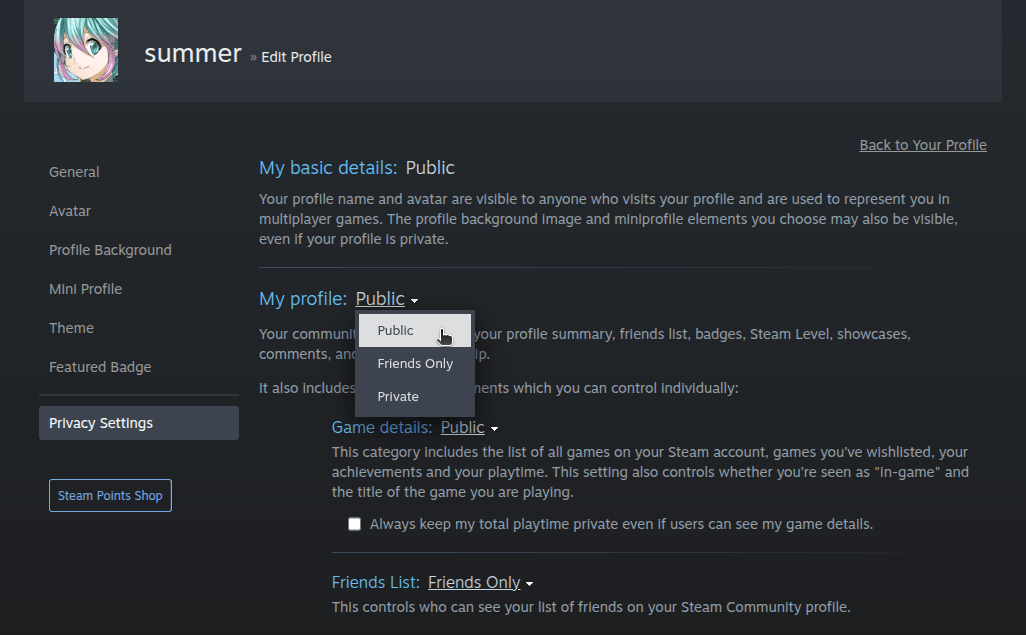This screenshot has width=1026, height=635.
Task: Open the Privacy Settings section
Action: pyautogui.click(x=100, y=422)
